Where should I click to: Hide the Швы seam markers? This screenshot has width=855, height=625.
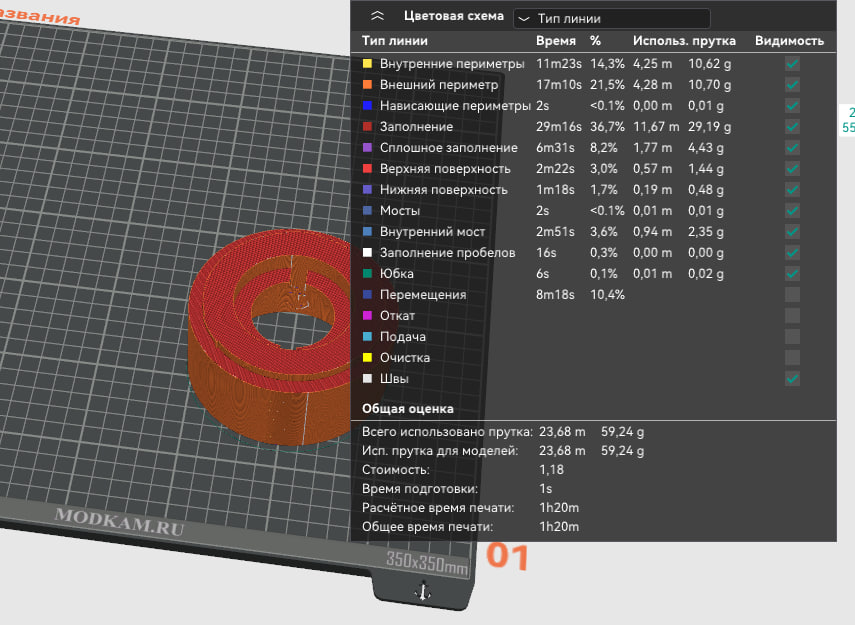(x=792, y=378)
